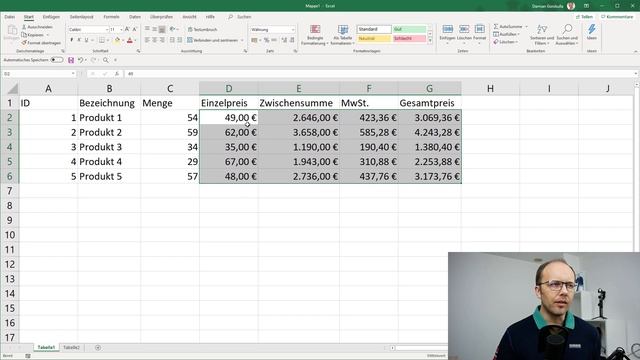Image resolution: width=640 pixels, height=360 pixels.
Task: Click the cell borders icon
Action: [x=102, y=40]
